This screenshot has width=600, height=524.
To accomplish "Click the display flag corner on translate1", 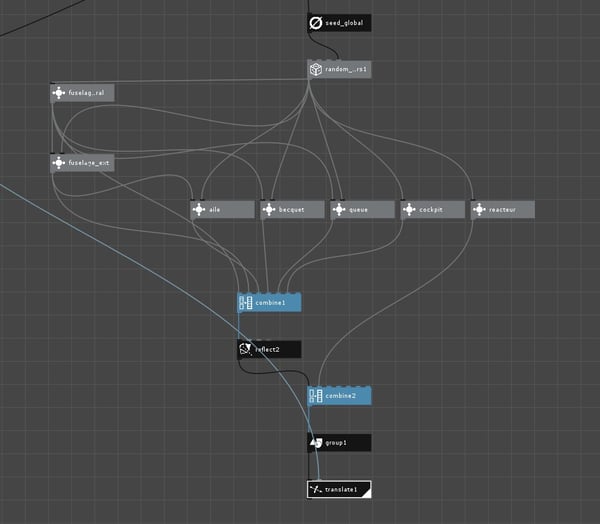I will pyautogui.click(x=367, y=494).
